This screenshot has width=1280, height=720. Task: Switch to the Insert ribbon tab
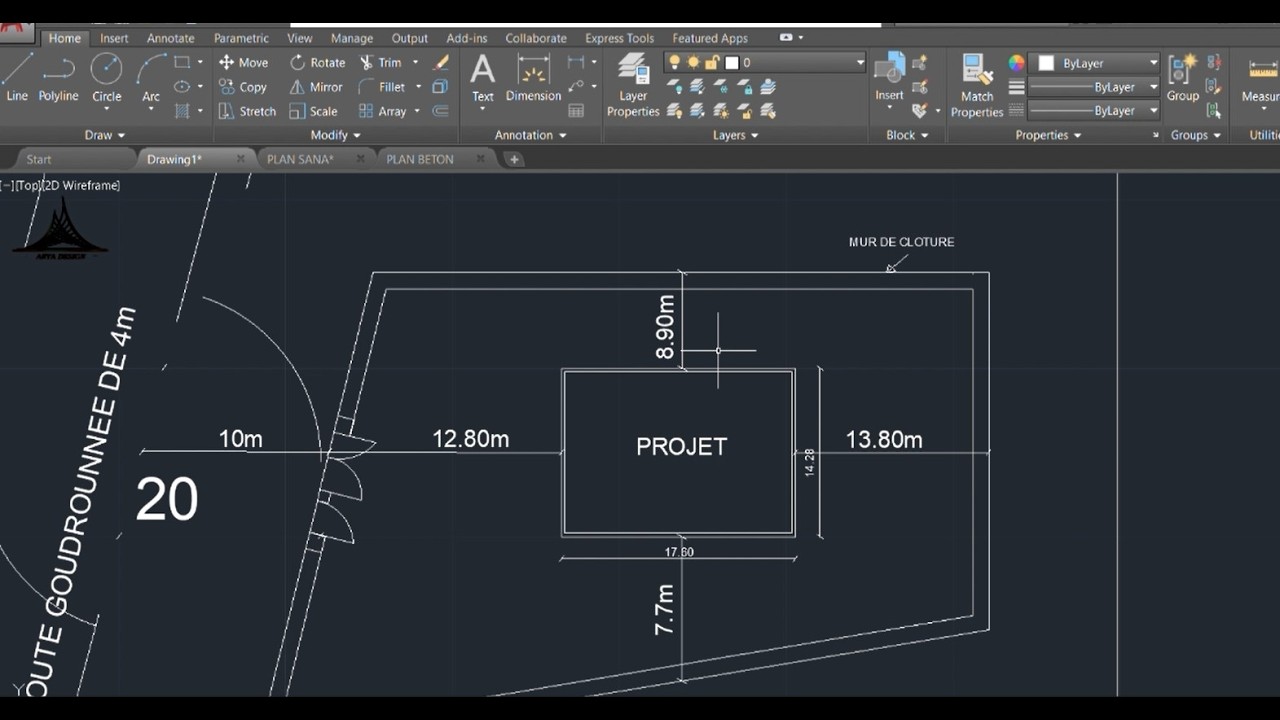[x=114, y=38]
